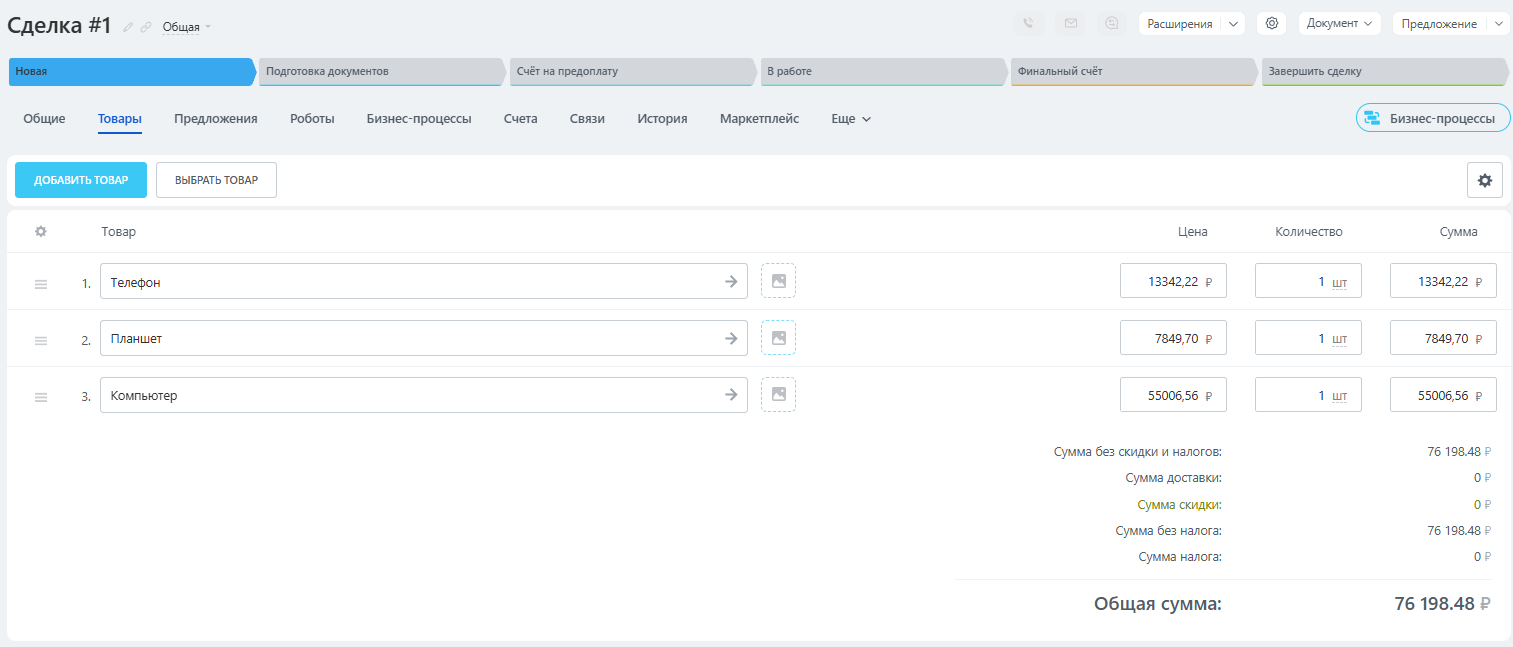This screenshot has width=1513, height=647.
Task: Click the column settings gear in table header
Action: (x=41, y=232)
